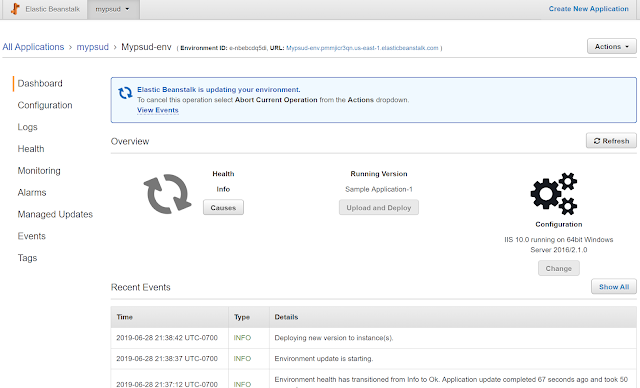The width and height of the screenshot is (640, 388).
Task: Open the Actions dropdown menu
Action: (x=611, y=47)
